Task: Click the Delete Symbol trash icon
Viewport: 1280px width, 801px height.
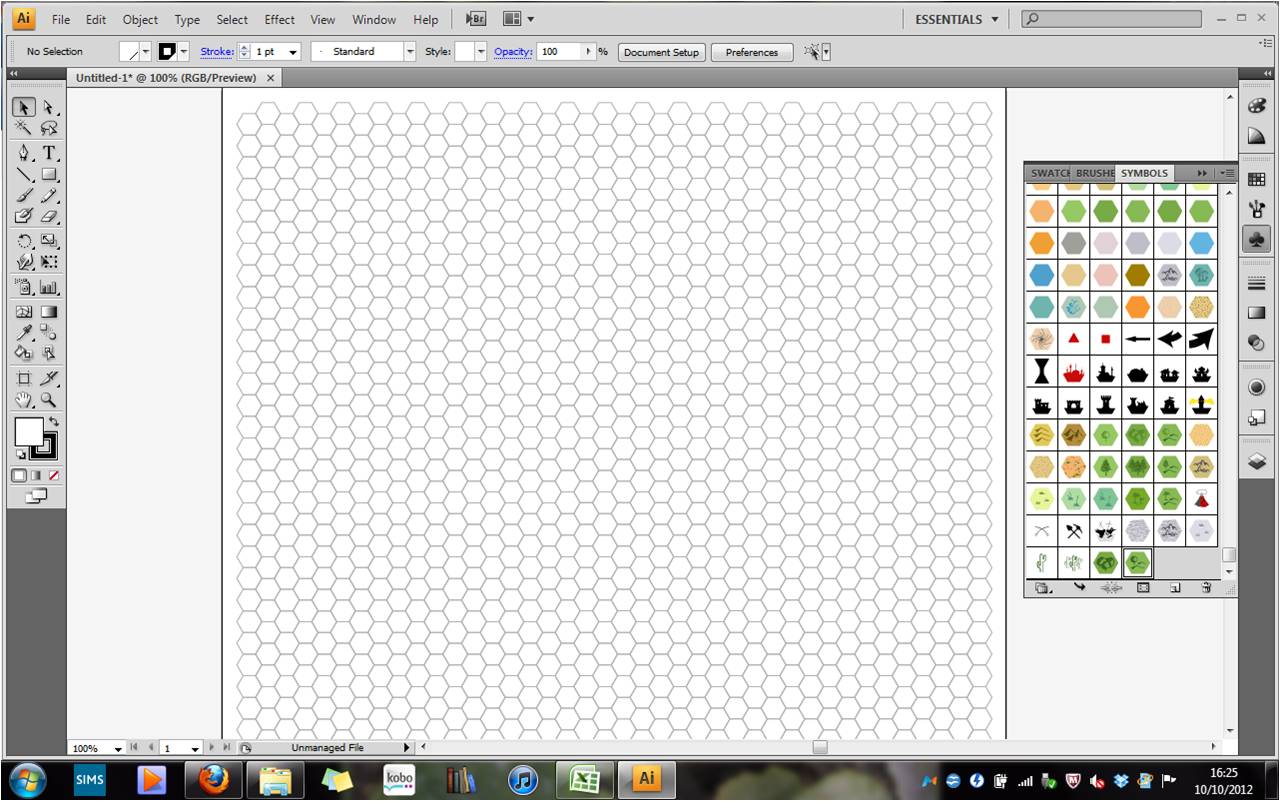Action: (1207, 588)
